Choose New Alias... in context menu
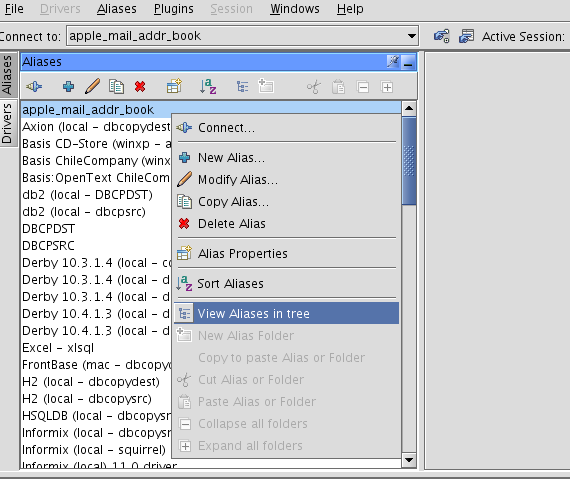The height and width of the screenshot is (483, 570). (x=286, y=158)
